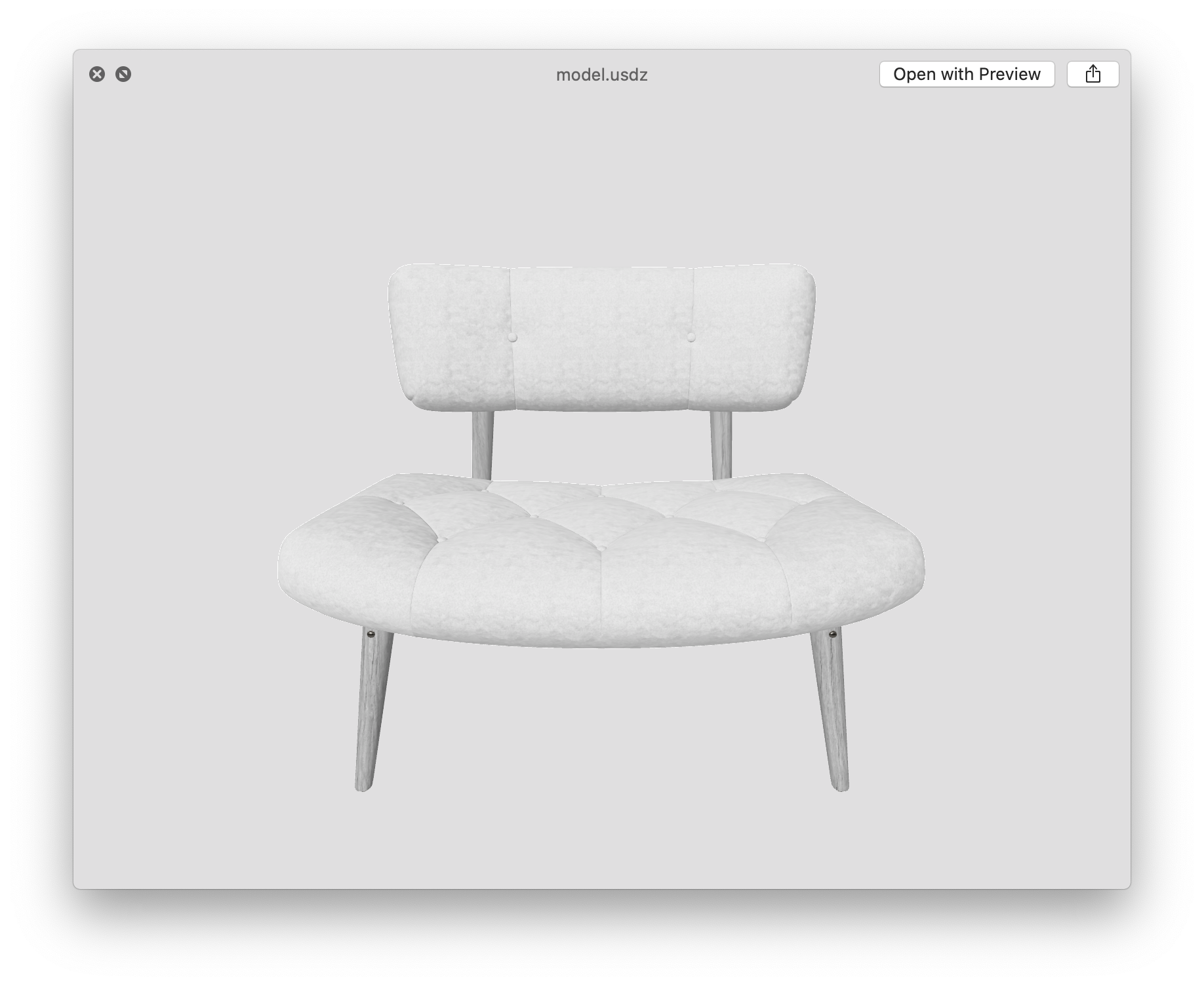Open the Share menu icon

(x=1093, y=74)
